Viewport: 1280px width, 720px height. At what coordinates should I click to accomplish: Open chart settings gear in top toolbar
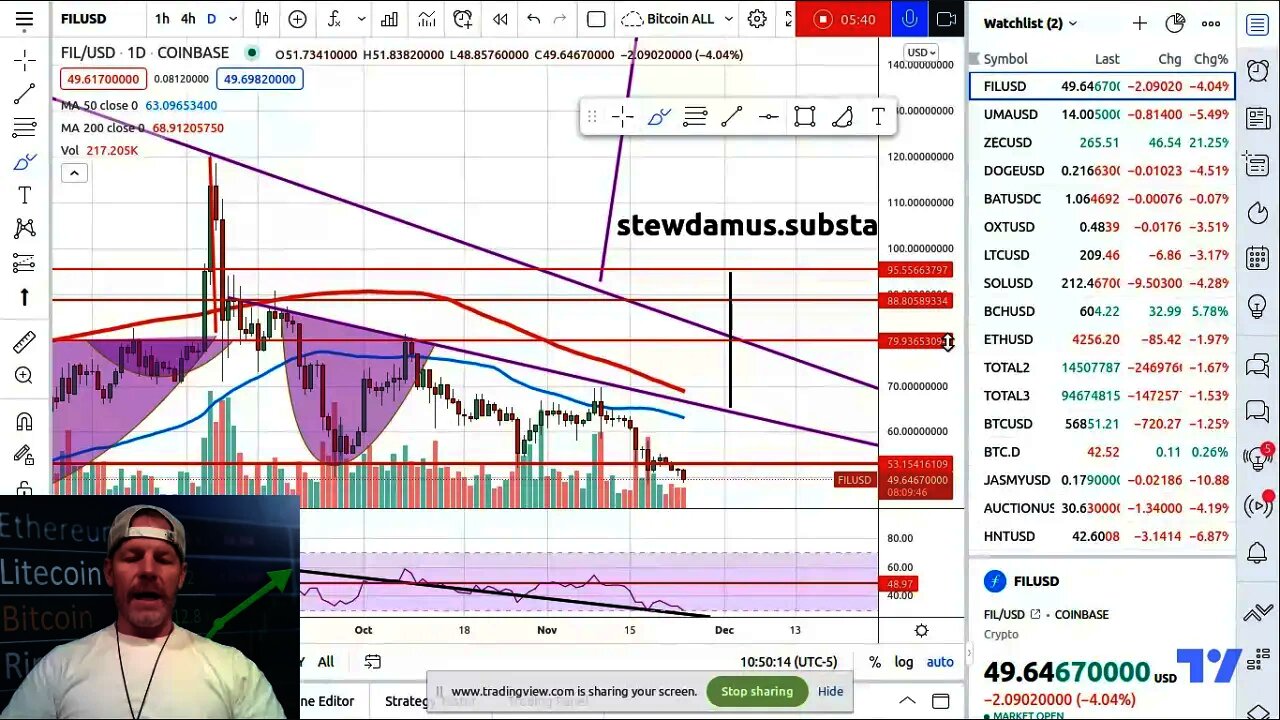pyautogui.click(x=757, y=19)
